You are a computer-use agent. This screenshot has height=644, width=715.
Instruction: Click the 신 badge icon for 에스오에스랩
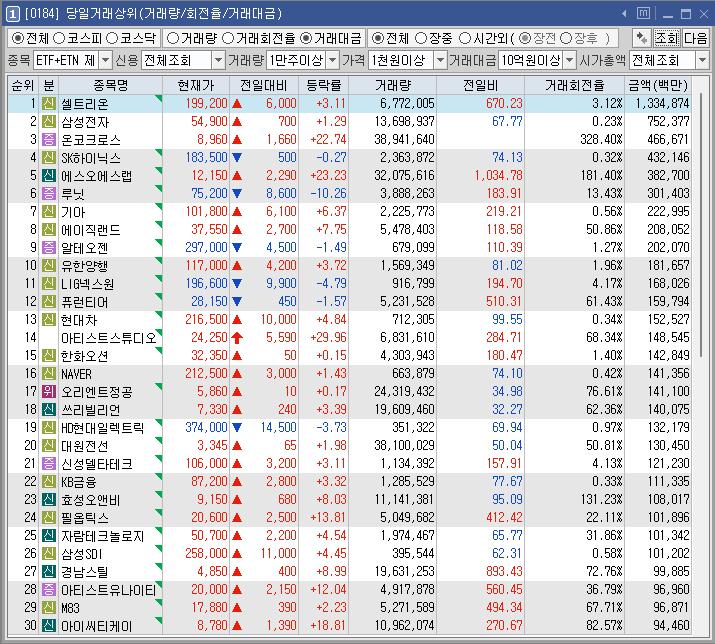[x=49, y=176]
